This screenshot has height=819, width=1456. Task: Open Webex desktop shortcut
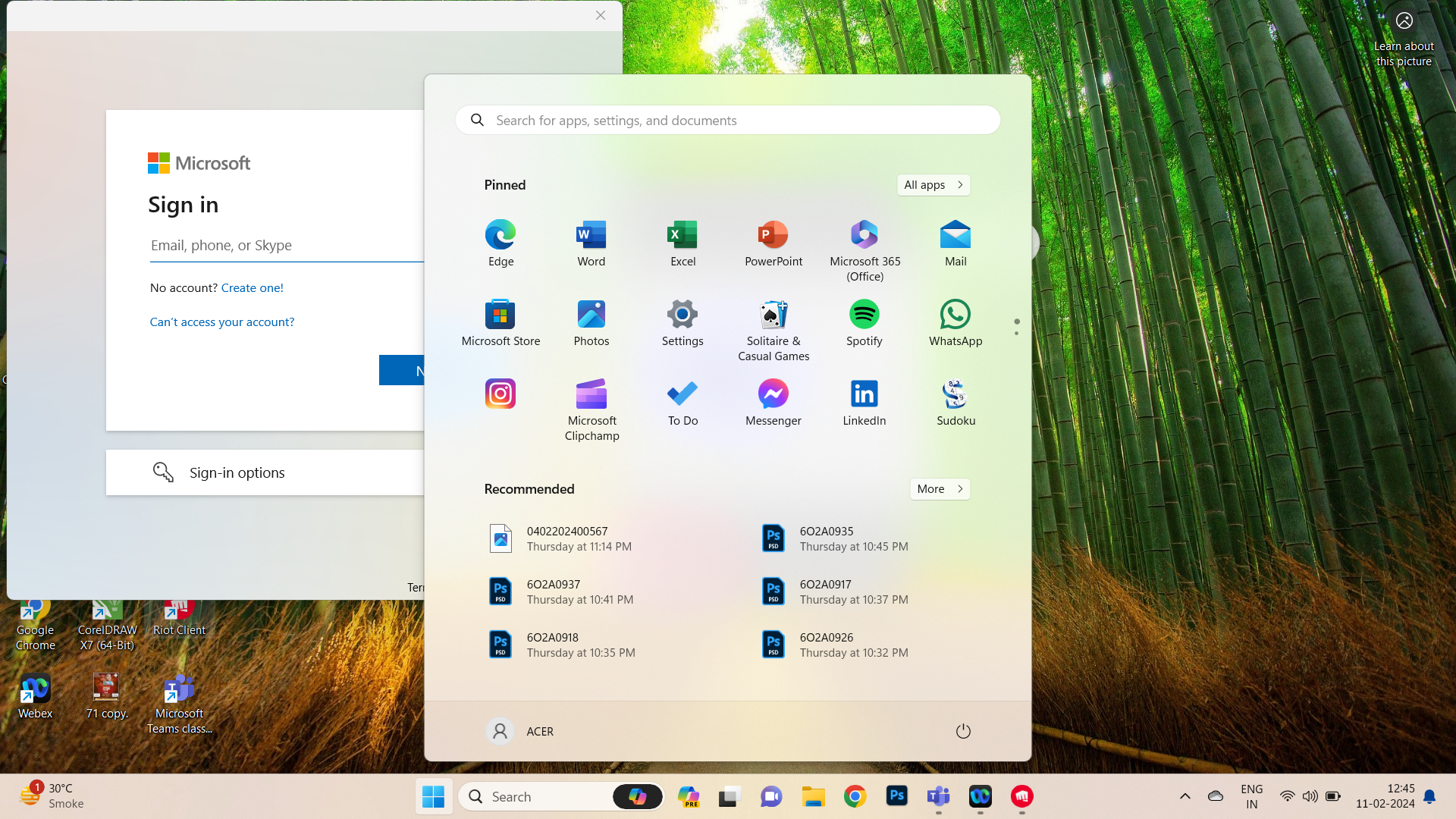[x=35, y=696]
